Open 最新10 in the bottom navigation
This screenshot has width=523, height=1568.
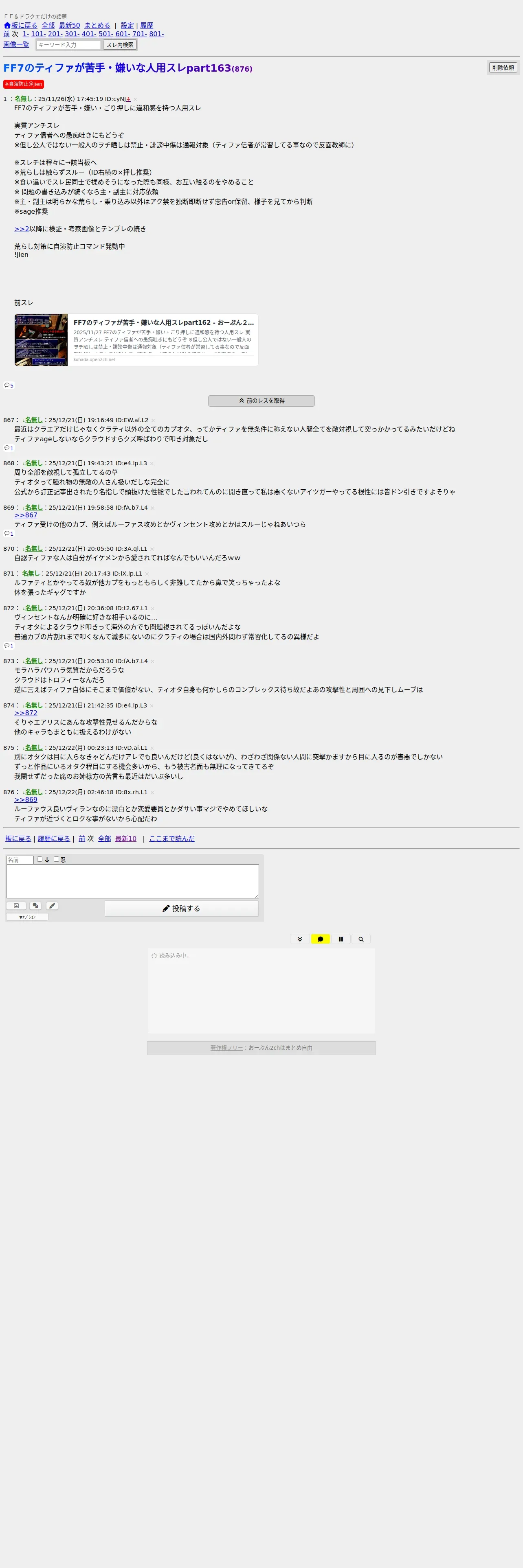pos(126,839)
